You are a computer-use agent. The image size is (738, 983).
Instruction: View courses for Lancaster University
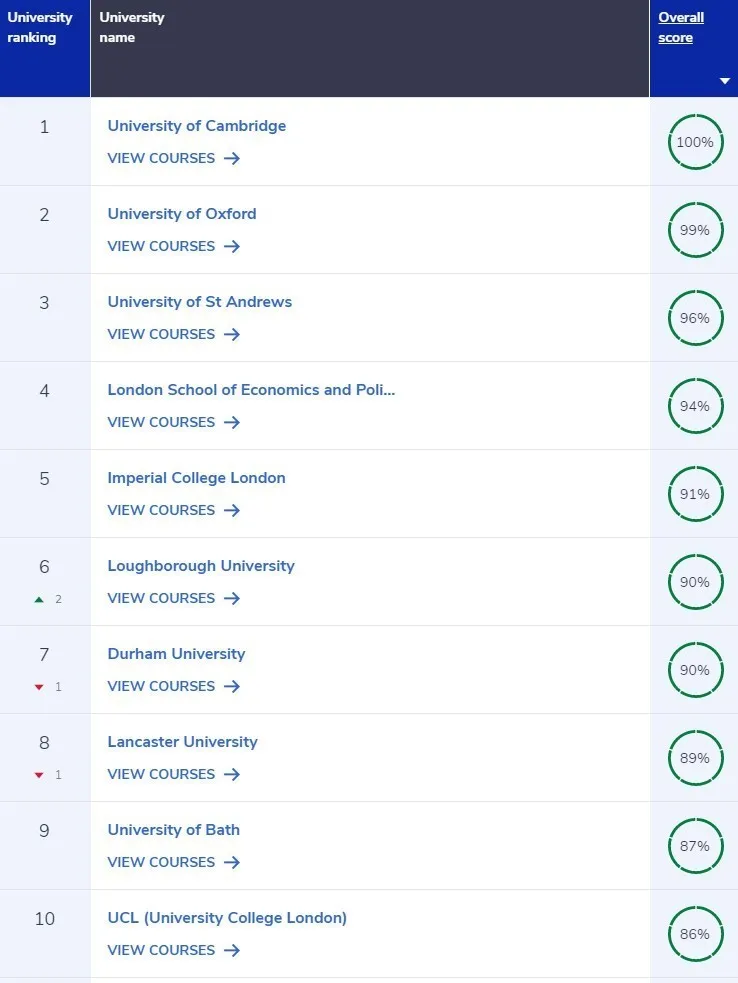173,774
